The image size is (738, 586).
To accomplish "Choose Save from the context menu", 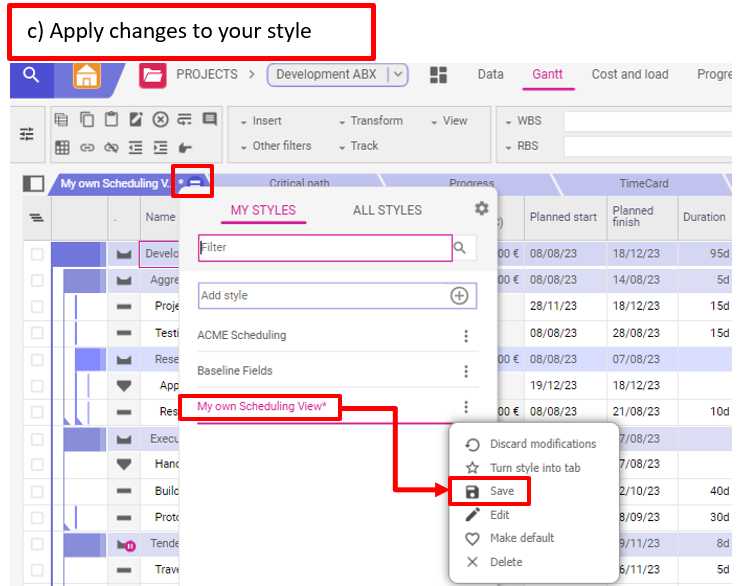I will click(x=502, y=491).
